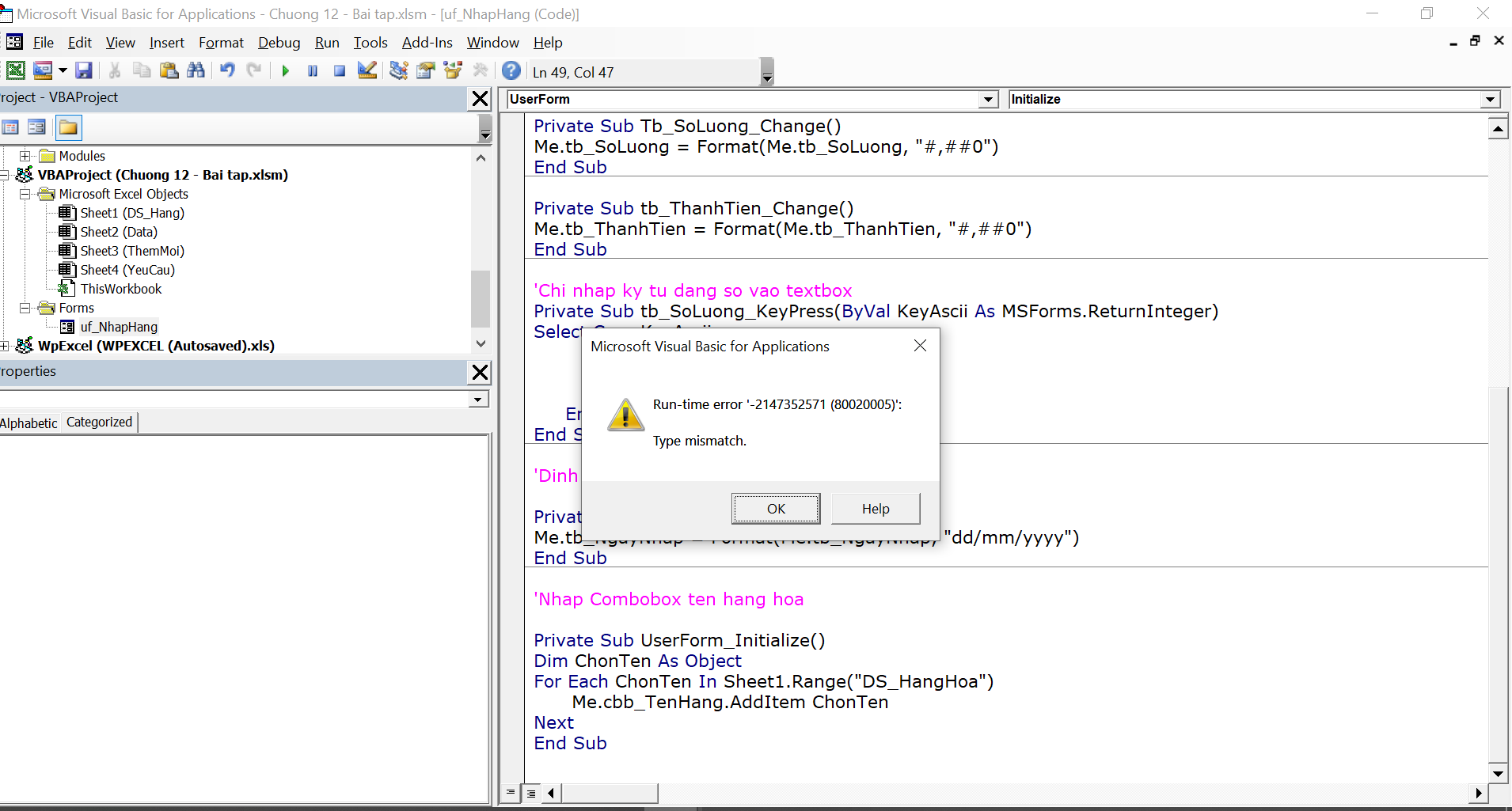Select Sheet4 (YeuCau) in project tree
The height and width of the screenshot is (811, 1512).
tap(127, 270)
